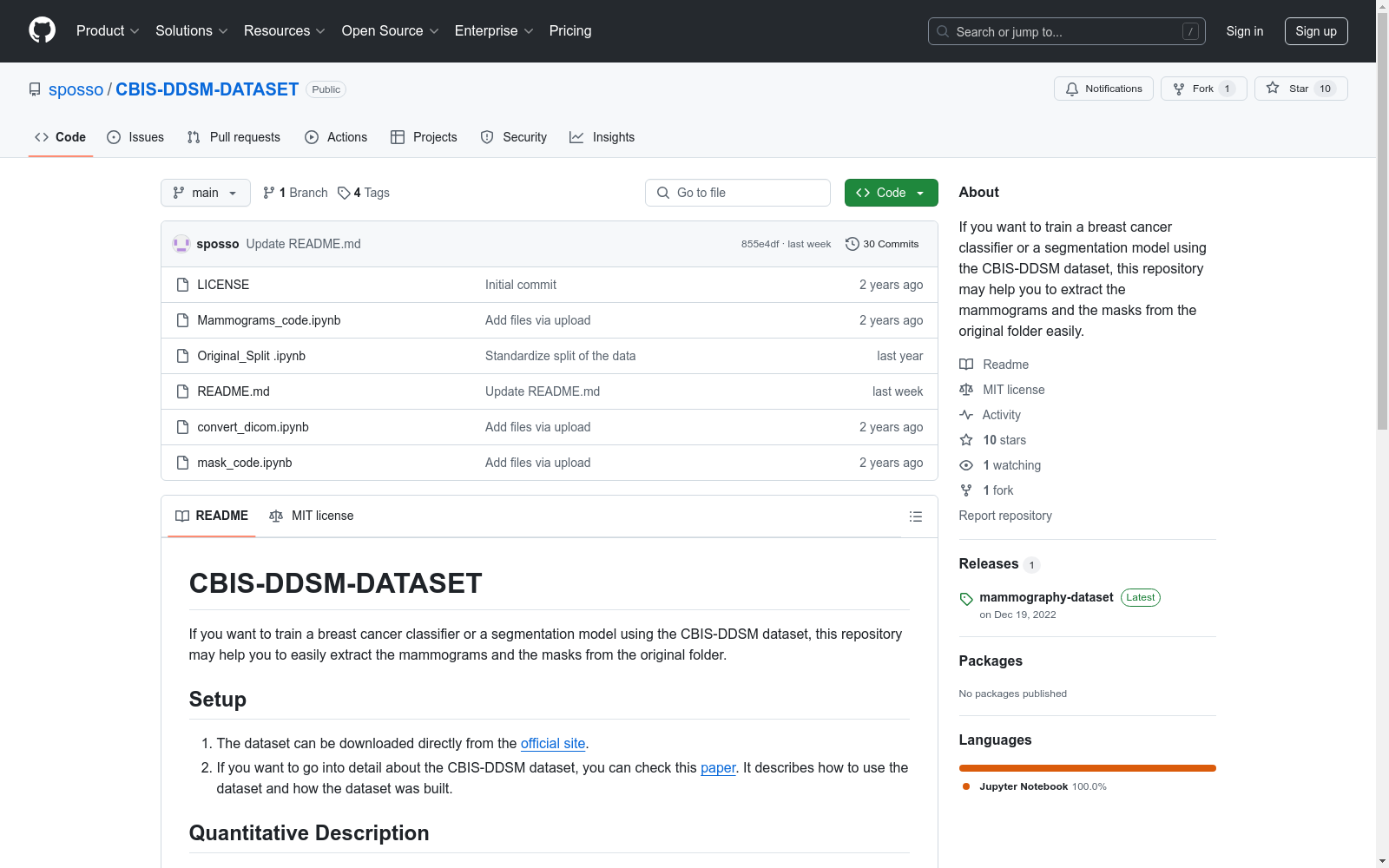Viewport: 1389px width, 868px height.
Task: Open the official site link
Action: click(553, 743)
